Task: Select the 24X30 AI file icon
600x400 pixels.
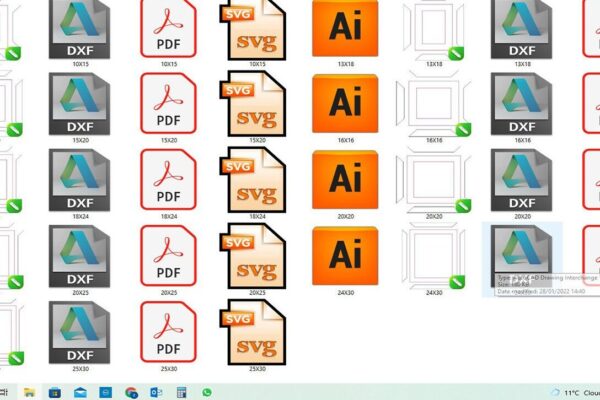Action: click(345, 253)
